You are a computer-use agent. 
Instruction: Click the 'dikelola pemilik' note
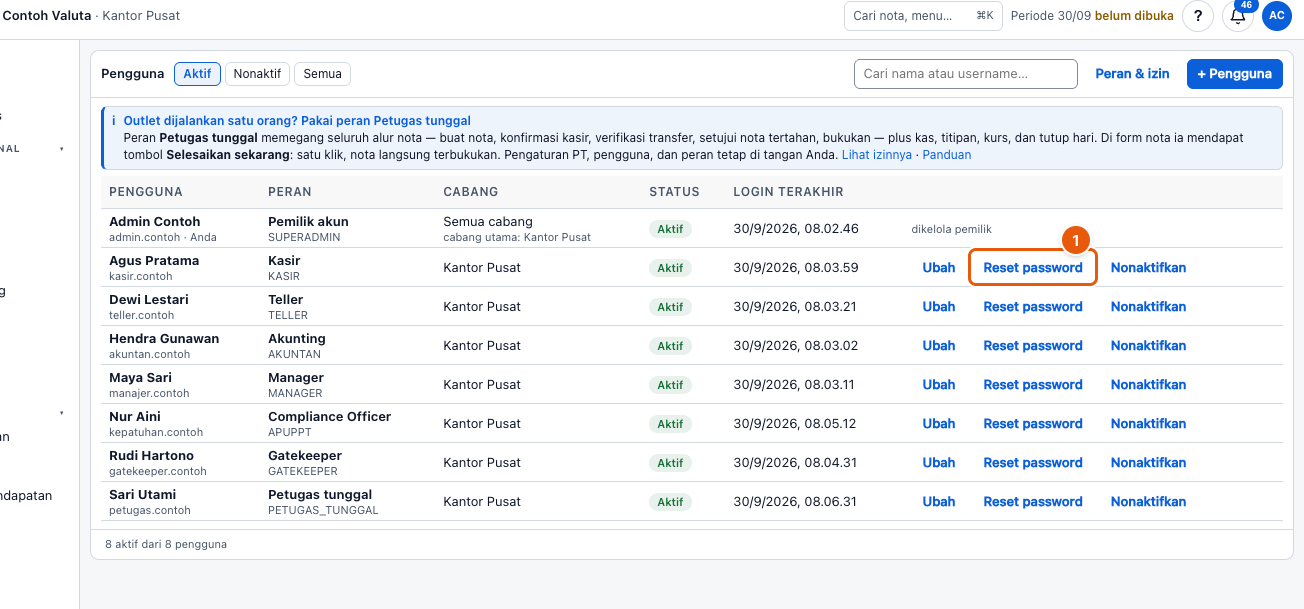pos(951,229)
